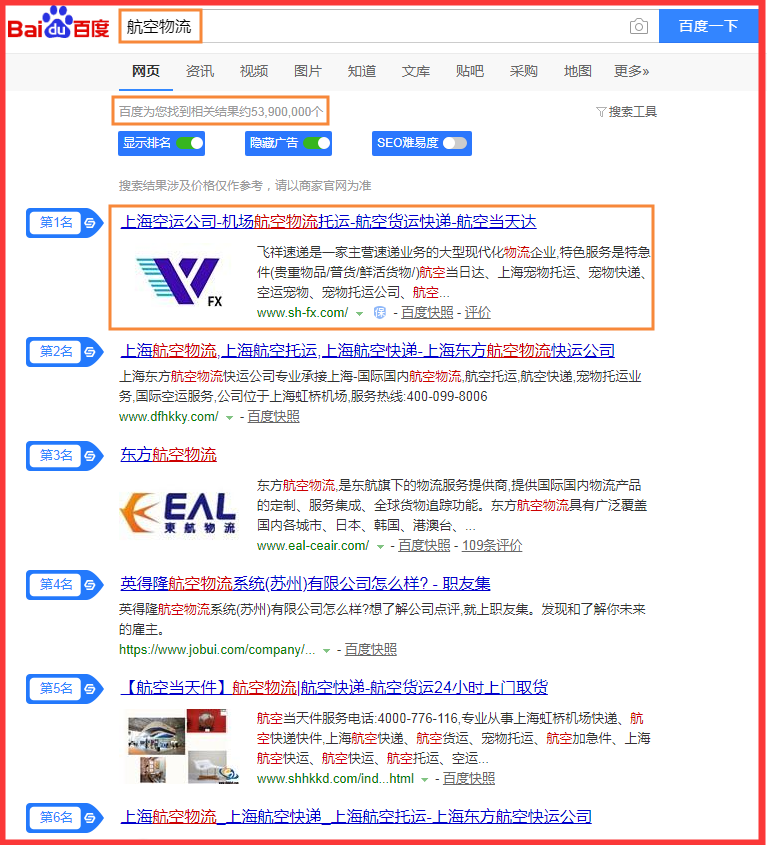Switch to the 知道 tab

362,71
